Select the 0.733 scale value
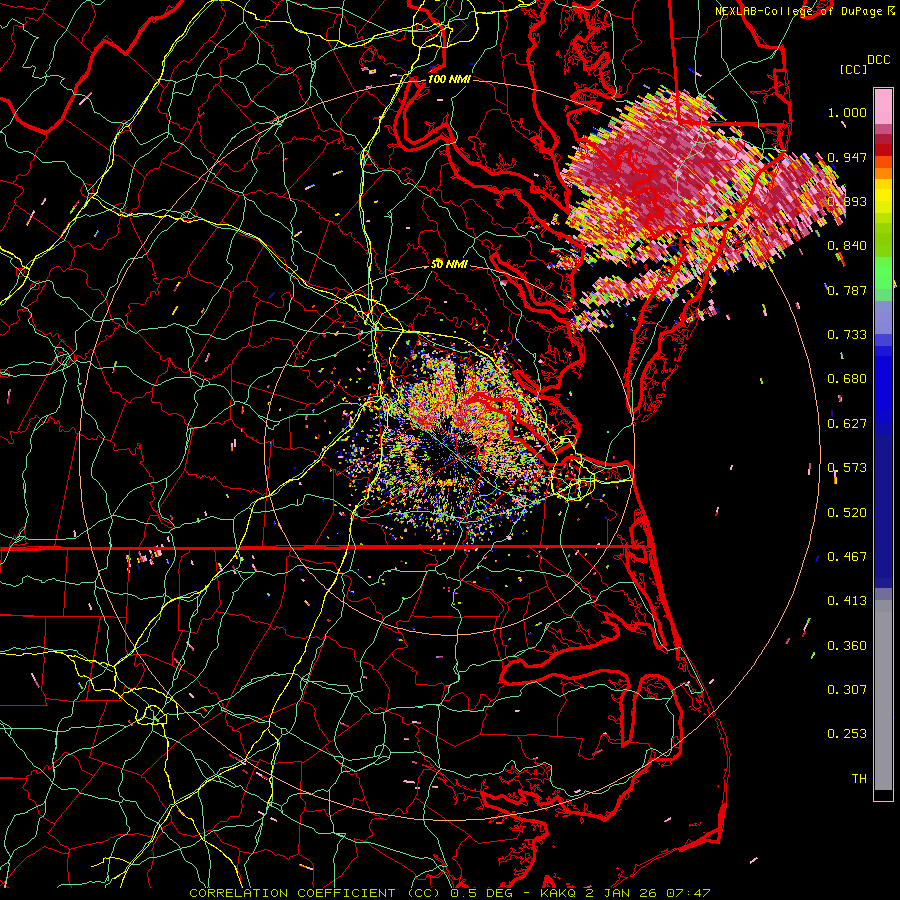The image size is (900, 900). [847, 335]
